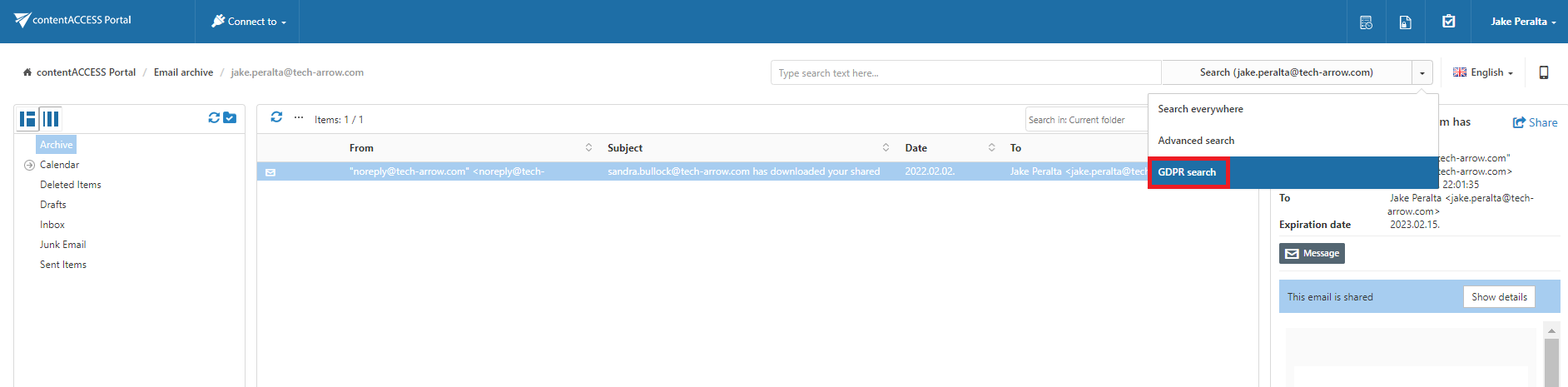Expand the Calendar folder arrow
1568x387 pixels.
[x=29, y=165]
